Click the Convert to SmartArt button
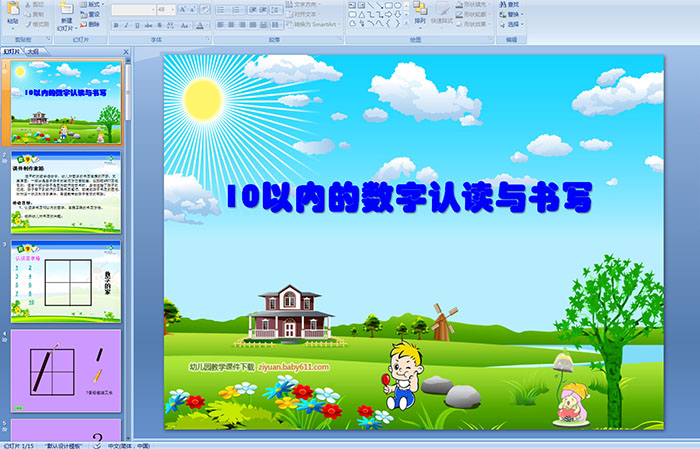 (x=312, y=24)
